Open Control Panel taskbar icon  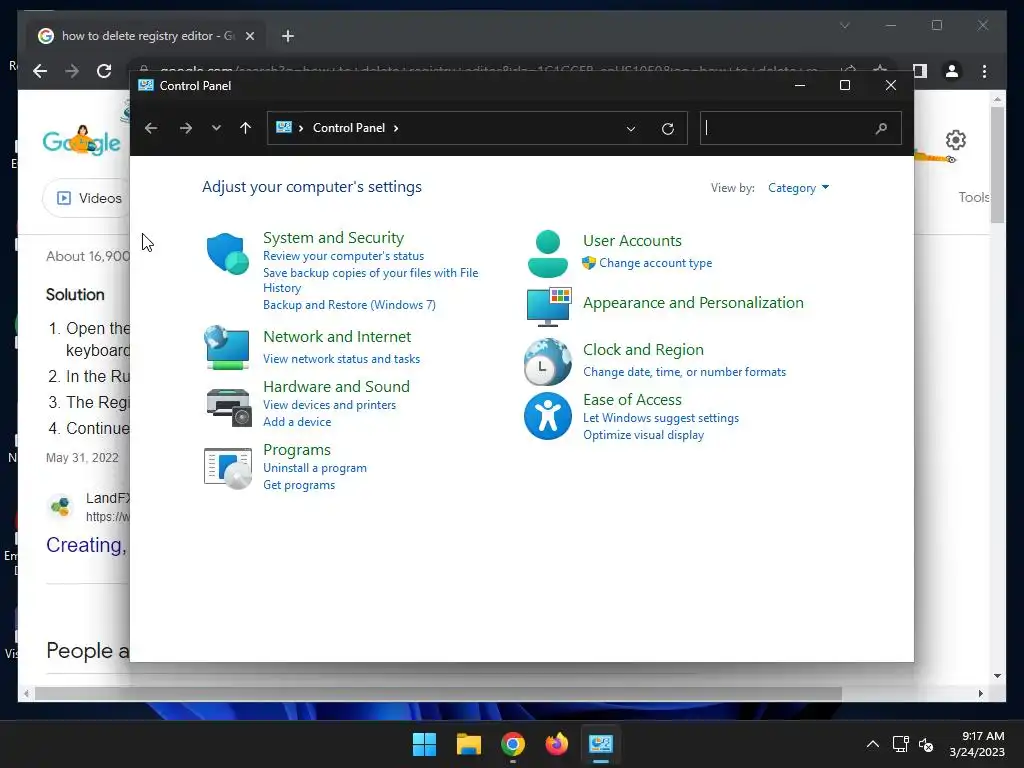coord(601,744)
